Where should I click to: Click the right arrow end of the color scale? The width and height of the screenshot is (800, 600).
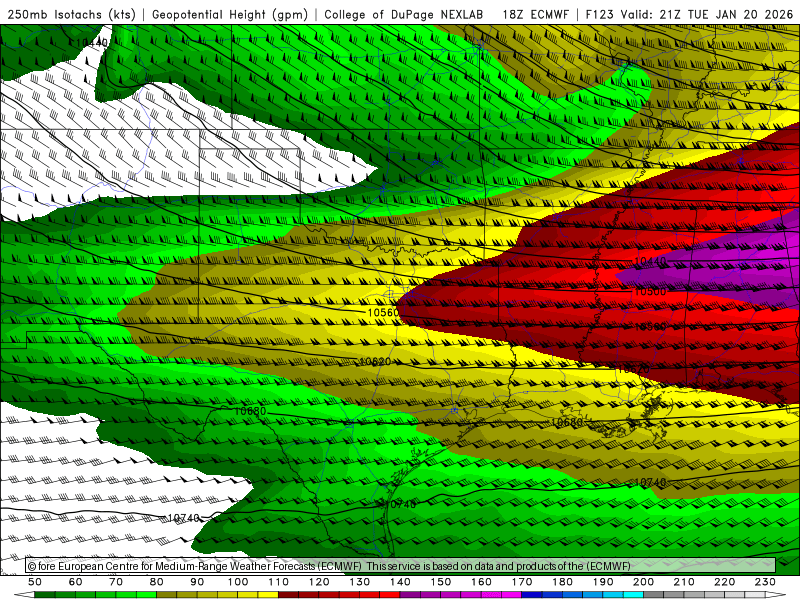pos(776,594)
